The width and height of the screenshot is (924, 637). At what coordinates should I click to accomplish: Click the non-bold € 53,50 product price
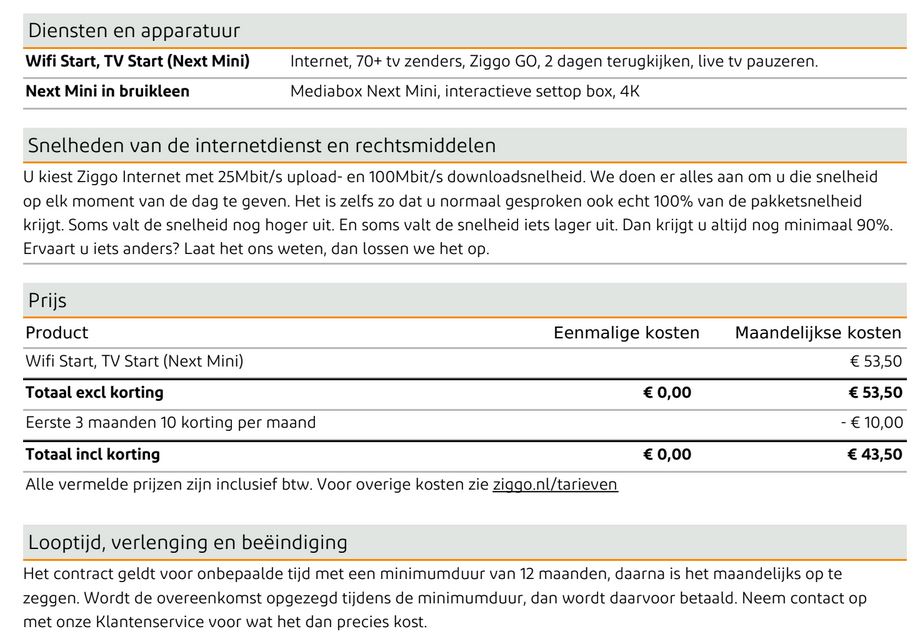[875, 362]
